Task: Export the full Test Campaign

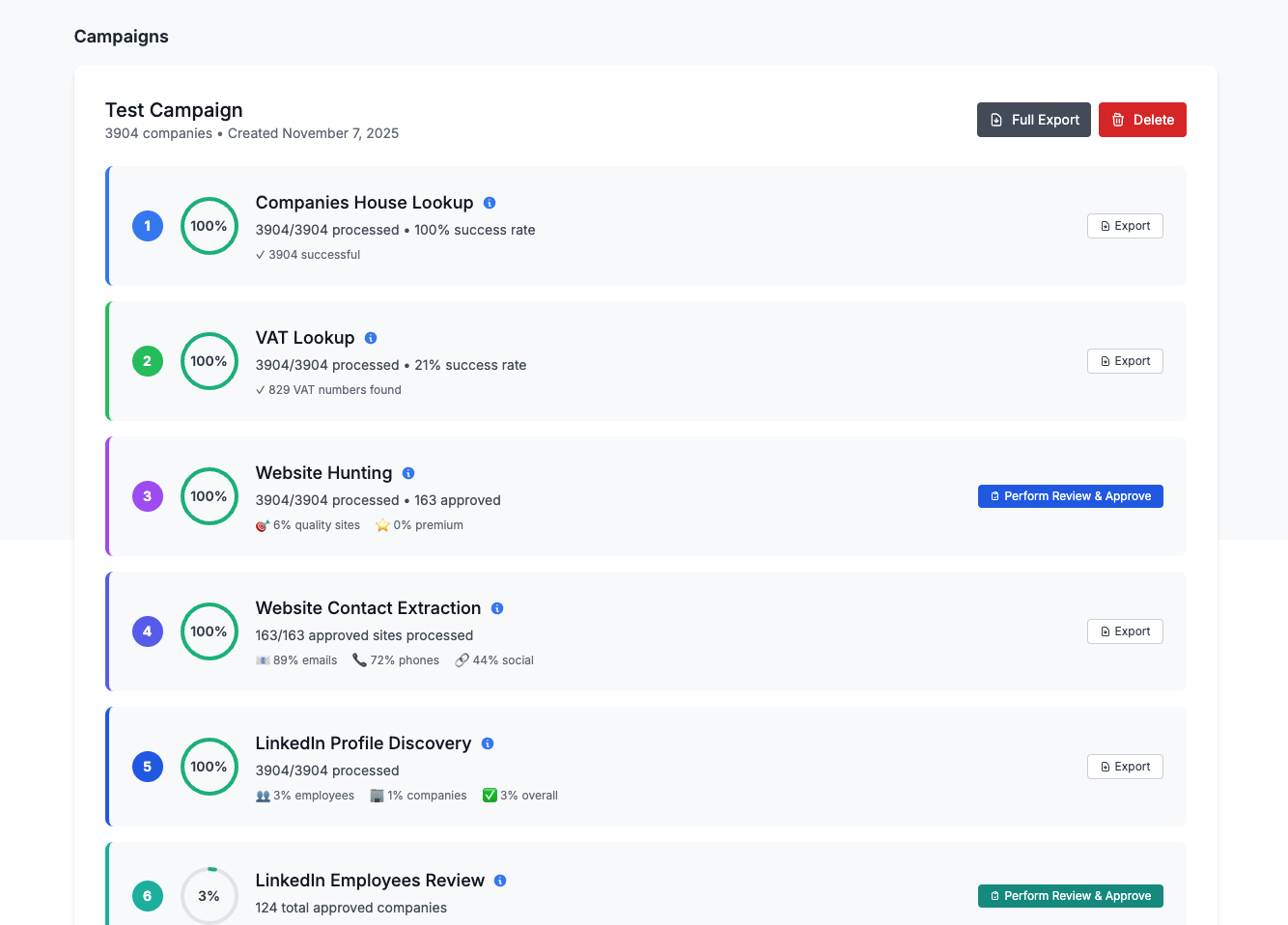Action: (1033, 120)
